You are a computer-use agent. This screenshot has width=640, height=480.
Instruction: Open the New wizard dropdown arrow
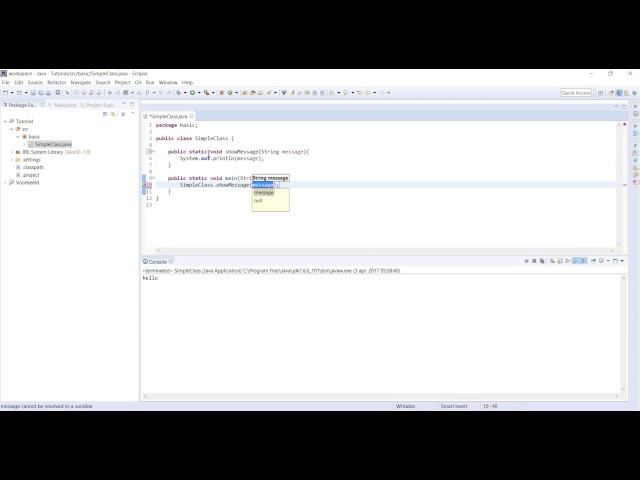pyautogui.click(x=12, y=93)
